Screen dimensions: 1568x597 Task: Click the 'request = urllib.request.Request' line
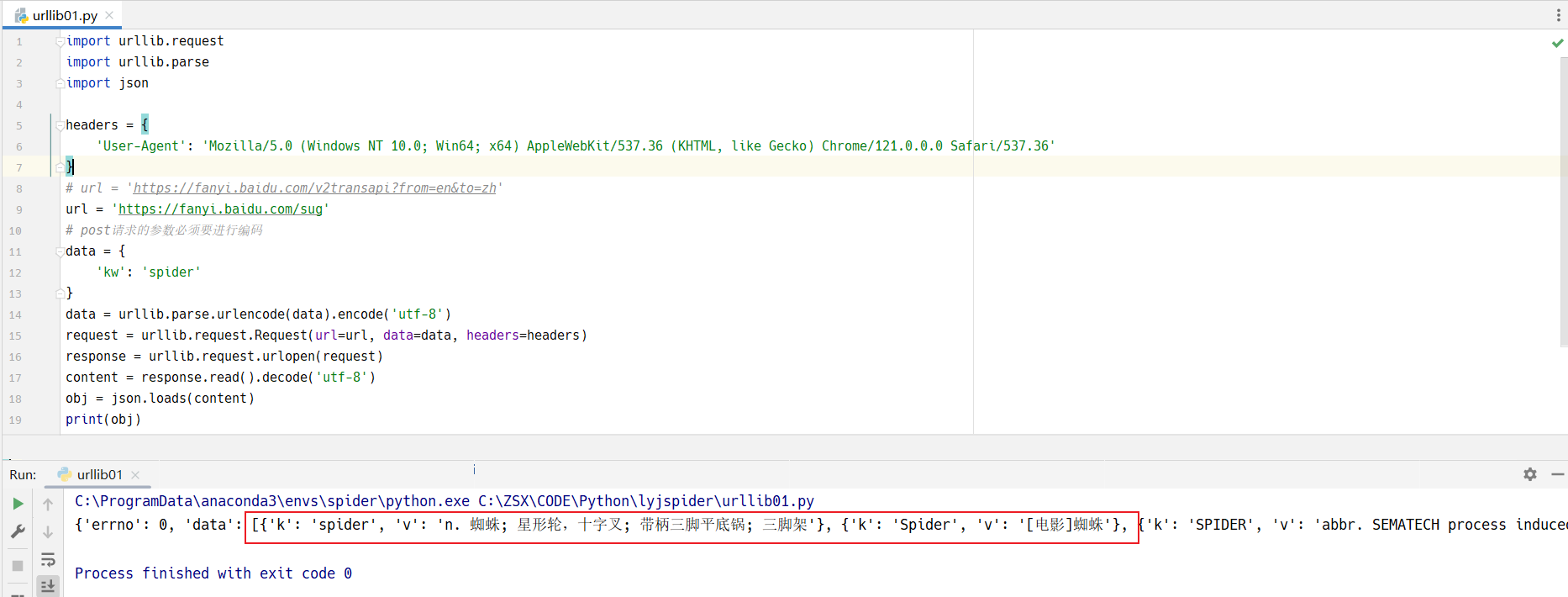click(x=326, y=335)
